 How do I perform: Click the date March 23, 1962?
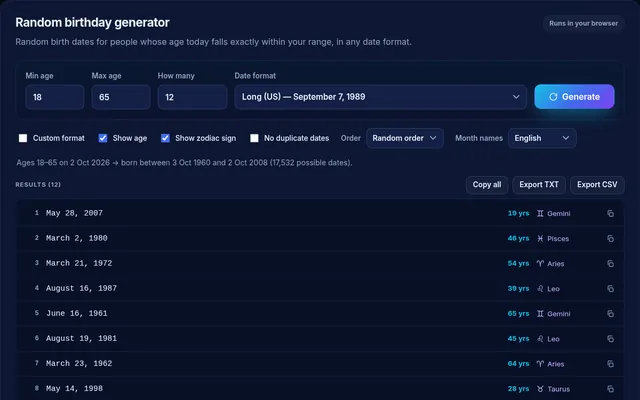pyautogui.click(x=79, y=364)
